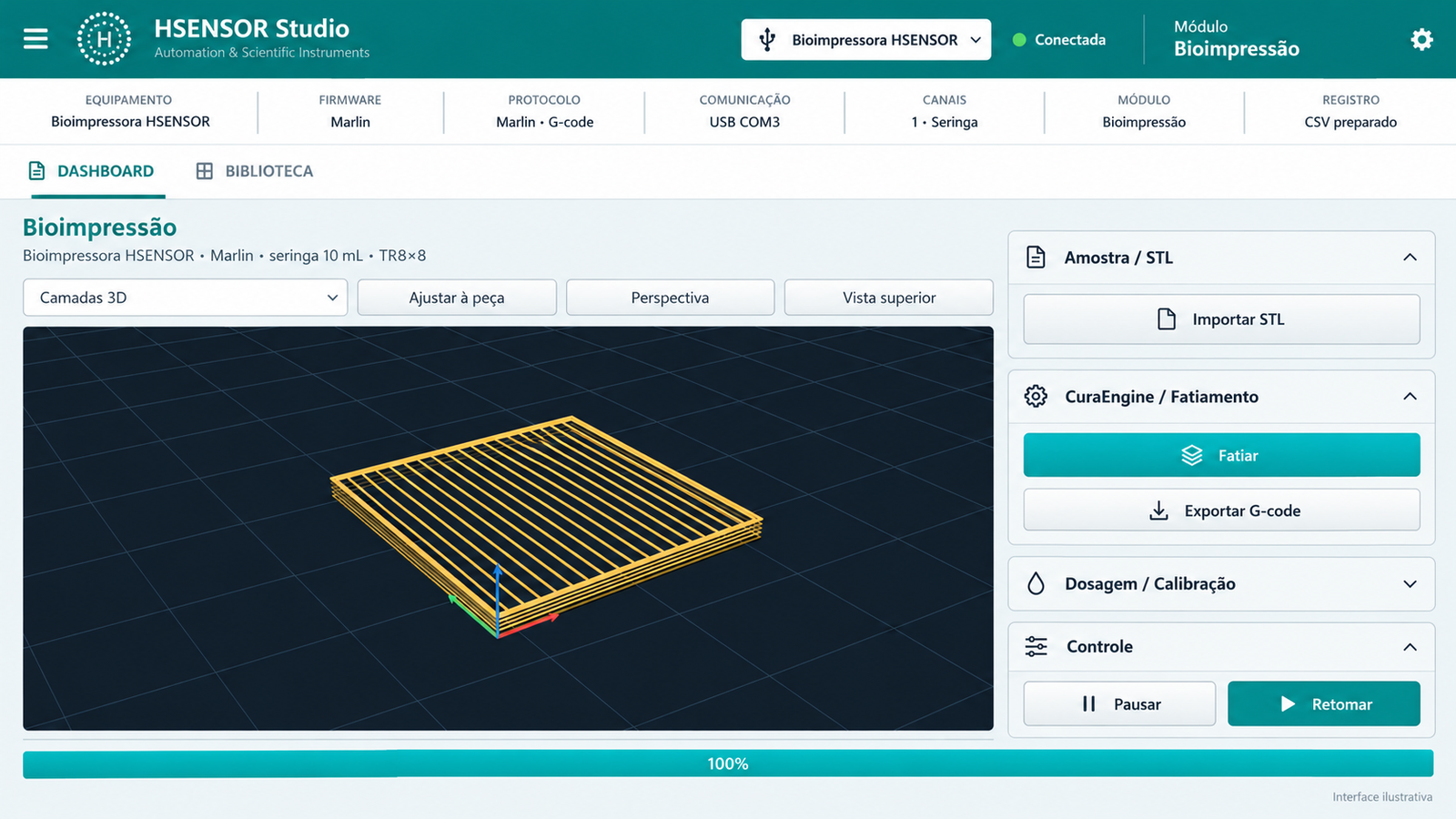
Task: Open the Camadas 3D view dropdown
Action: (185, 298)
